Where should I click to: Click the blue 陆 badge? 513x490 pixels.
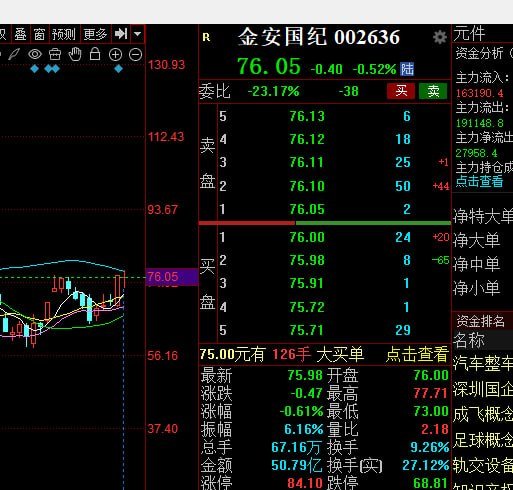coord(407,69)
